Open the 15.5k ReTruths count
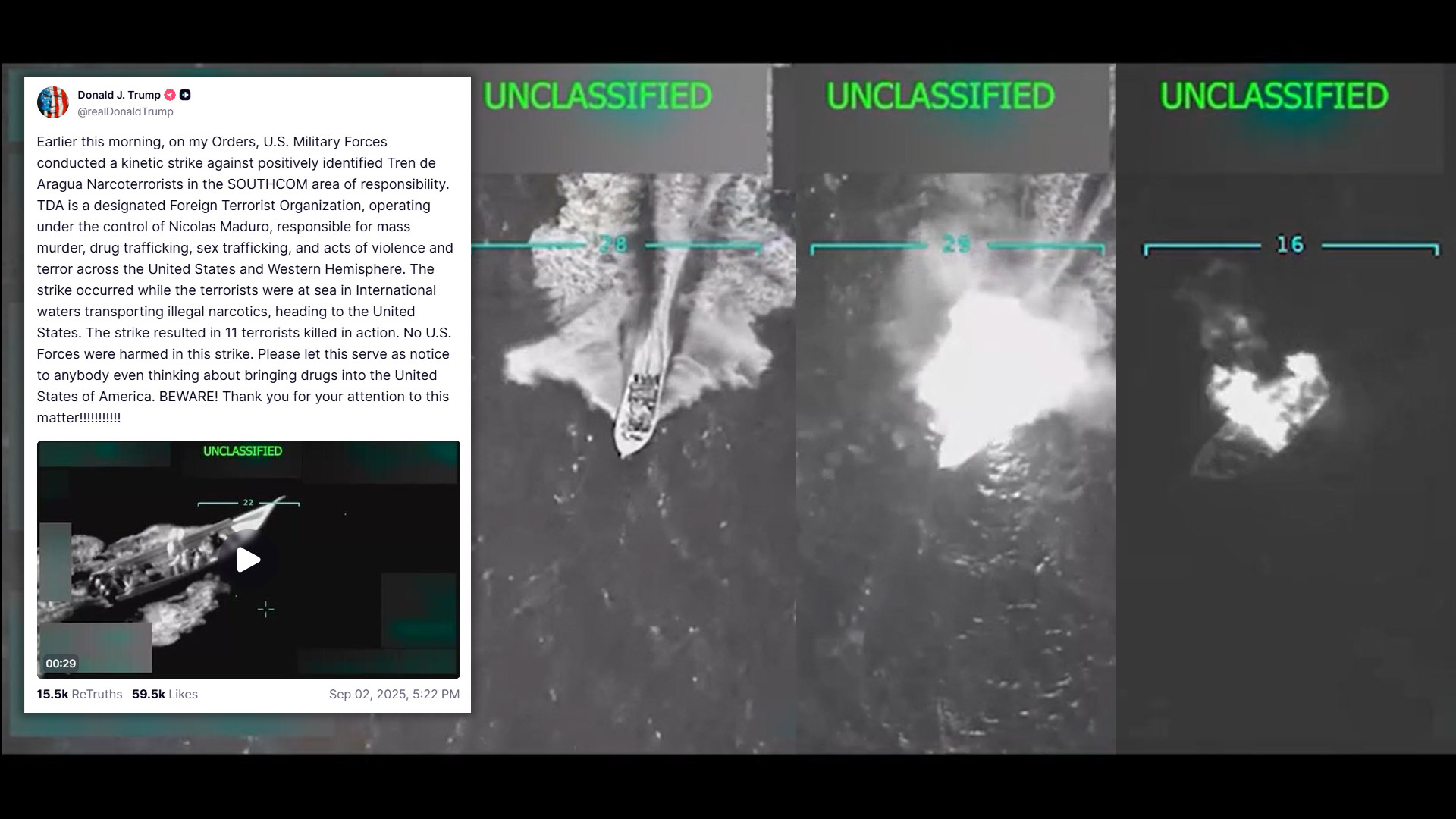Image resolution: width=1456 pixels, height=819 pixels. [80, 694]
